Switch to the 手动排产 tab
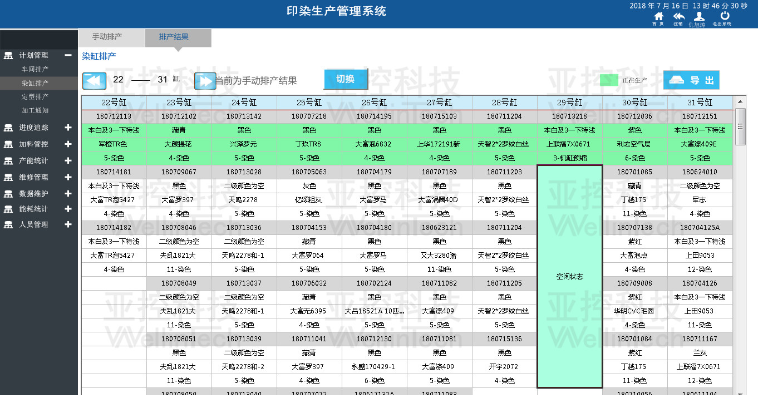The height and width of the screenshot is (395, 758). click(x=107, y=37)
